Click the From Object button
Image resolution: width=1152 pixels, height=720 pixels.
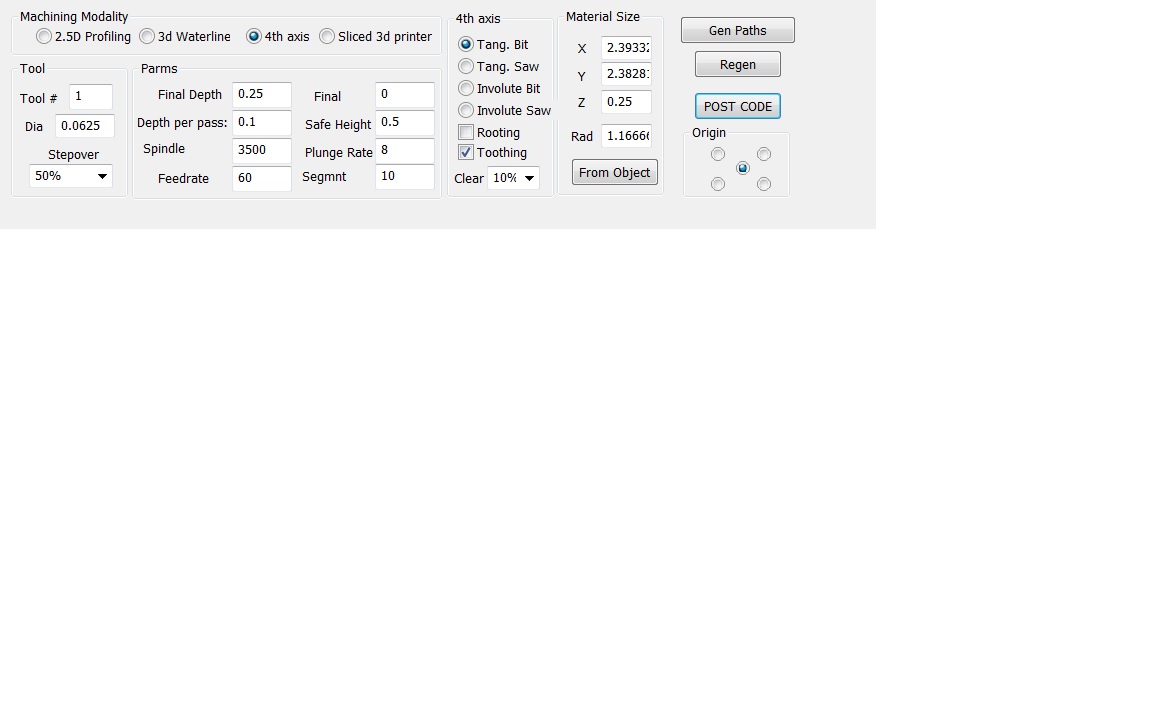[614, 173]
